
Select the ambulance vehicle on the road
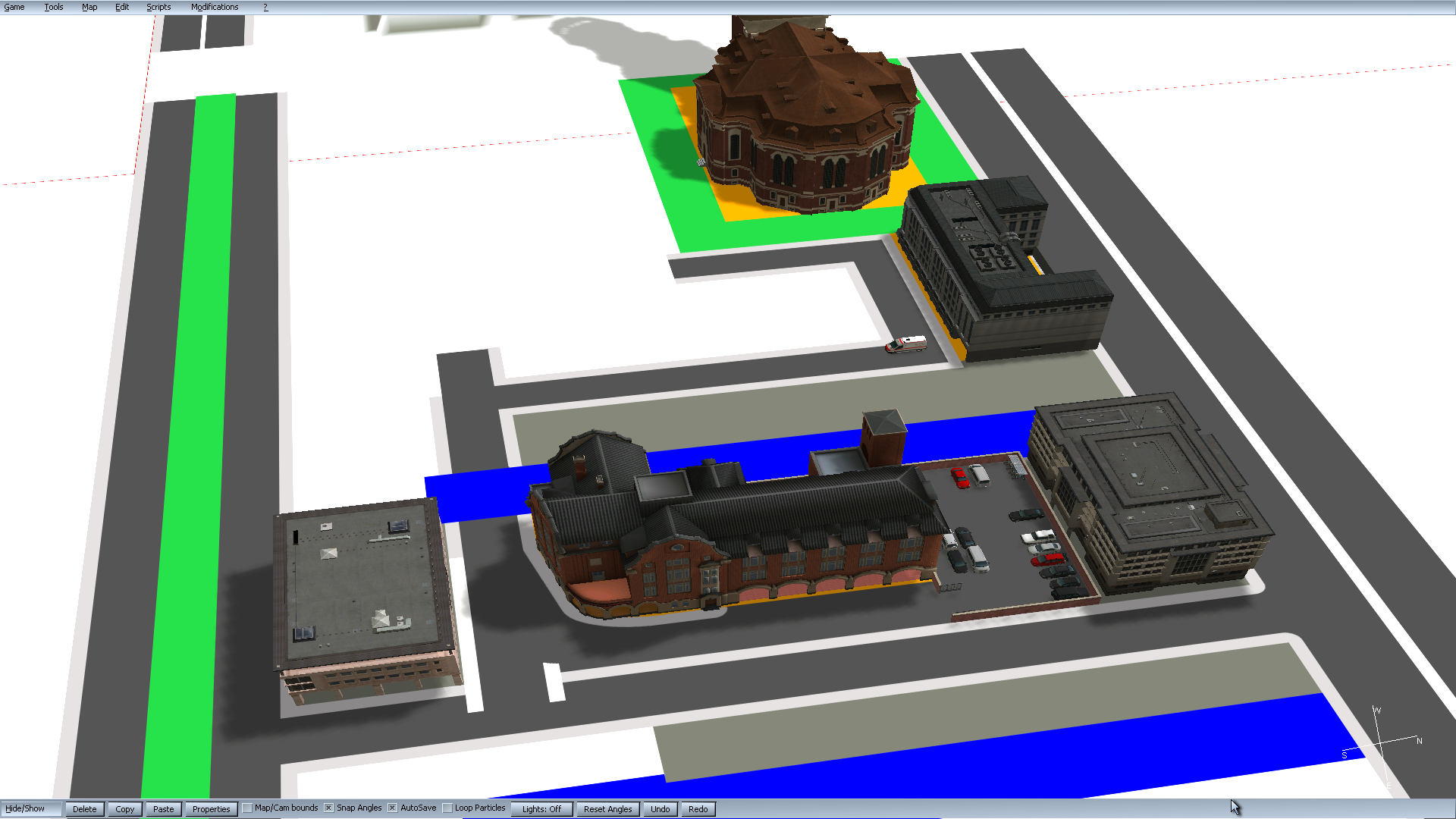[906, 344]
